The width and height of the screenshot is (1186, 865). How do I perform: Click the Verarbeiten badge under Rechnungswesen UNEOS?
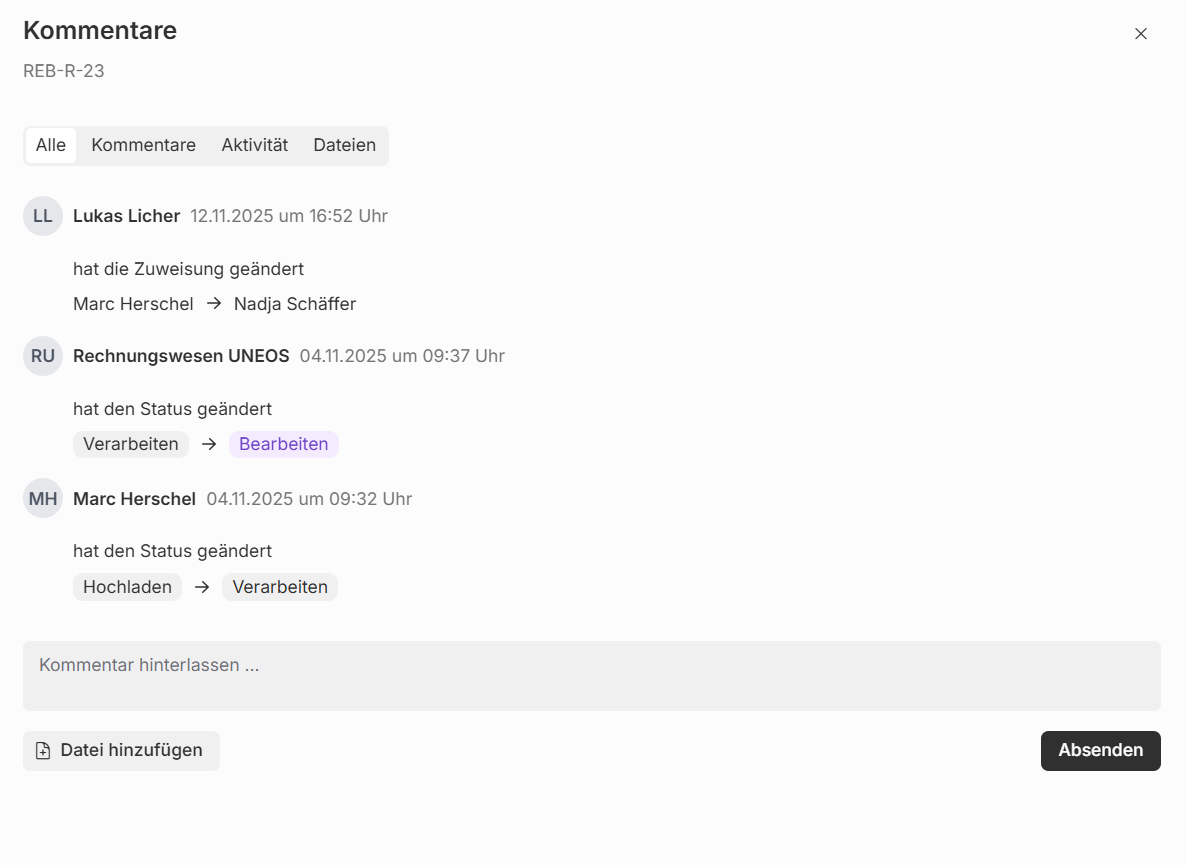130,444
